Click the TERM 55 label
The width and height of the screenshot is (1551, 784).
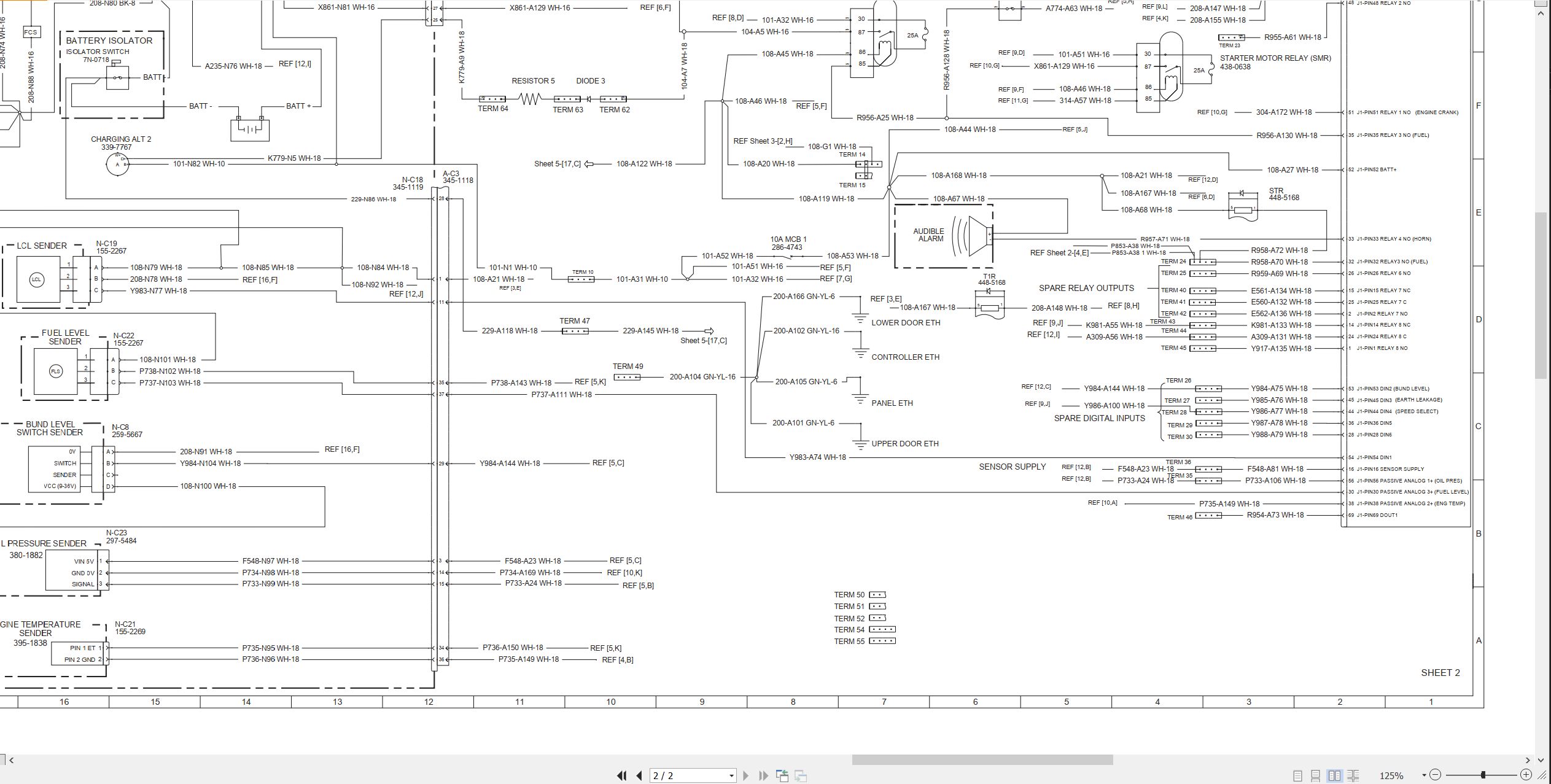849,641
